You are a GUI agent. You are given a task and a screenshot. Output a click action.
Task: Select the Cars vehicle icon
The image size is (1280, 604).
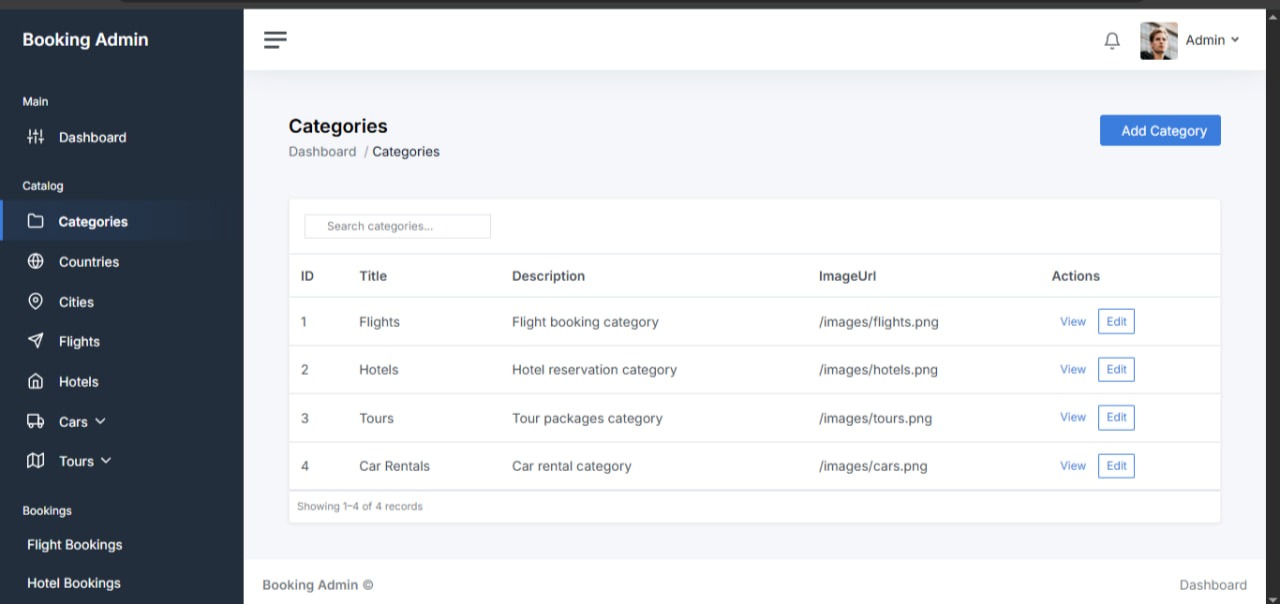(35, 421)
